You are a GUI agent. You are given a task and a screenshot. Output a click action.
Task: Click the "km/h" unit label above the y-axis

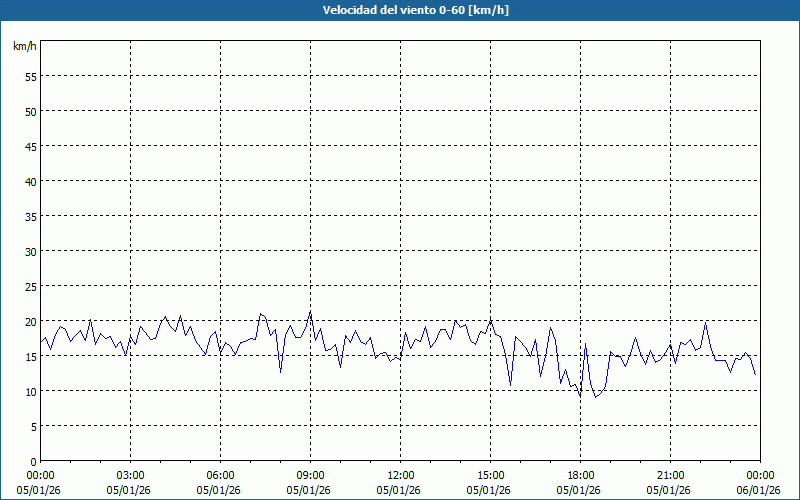(x=24, y=47)
